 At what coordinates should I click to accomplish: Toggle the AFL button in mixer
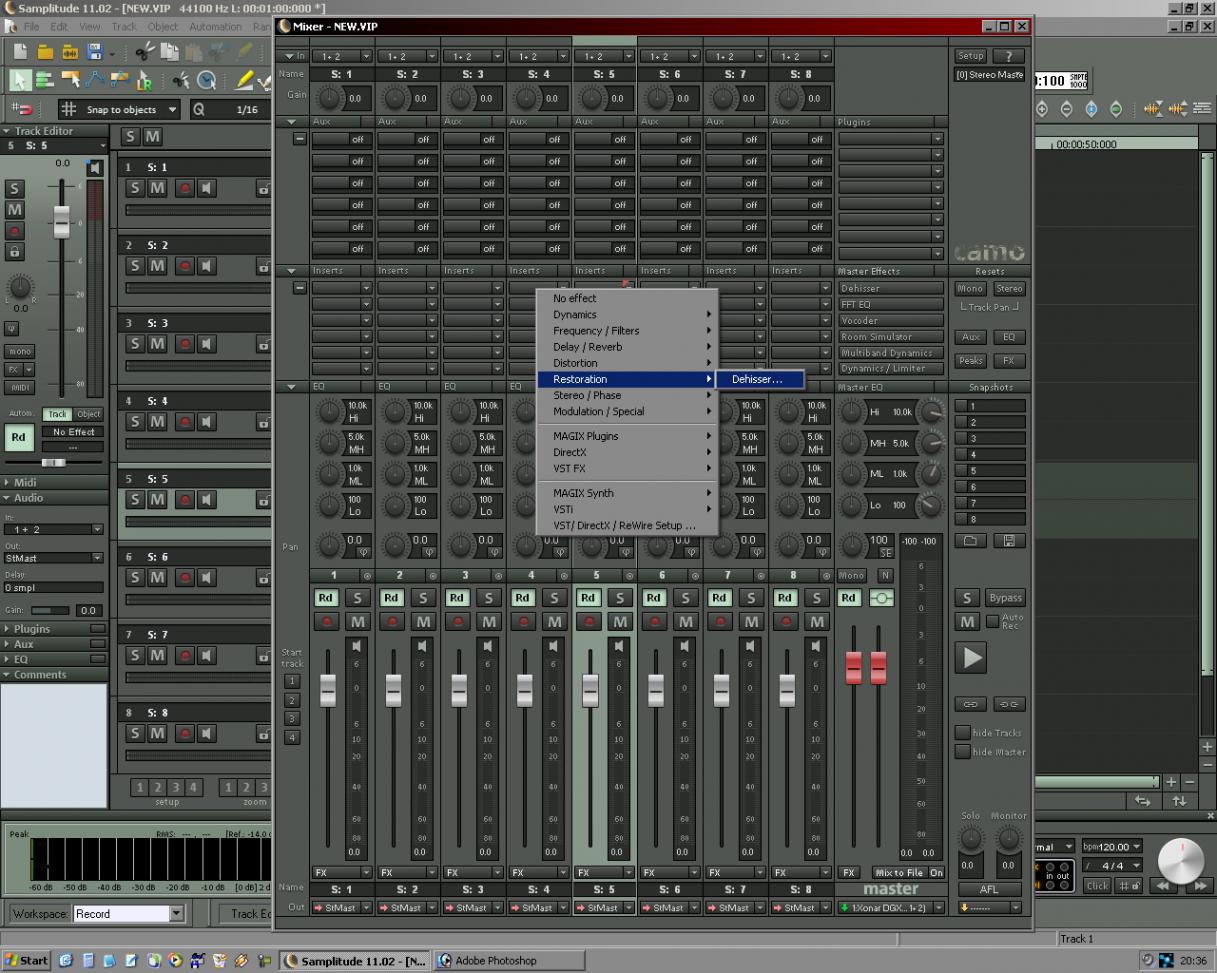coord(990,889)
